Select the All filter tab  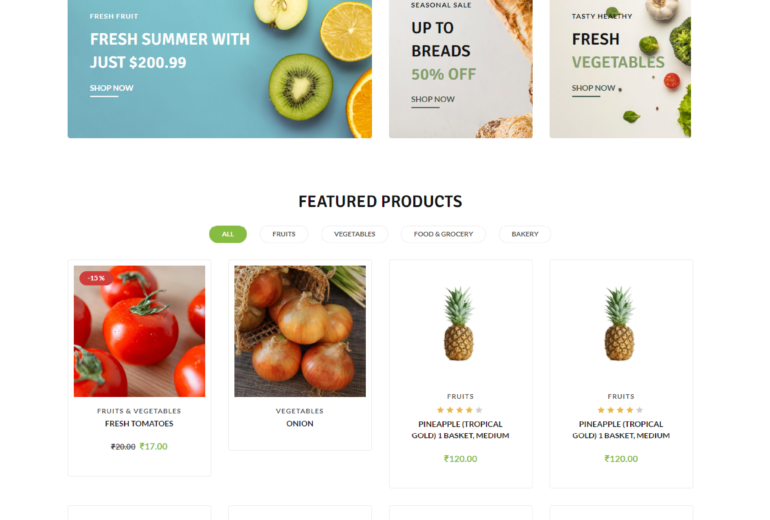click(228, 234)
